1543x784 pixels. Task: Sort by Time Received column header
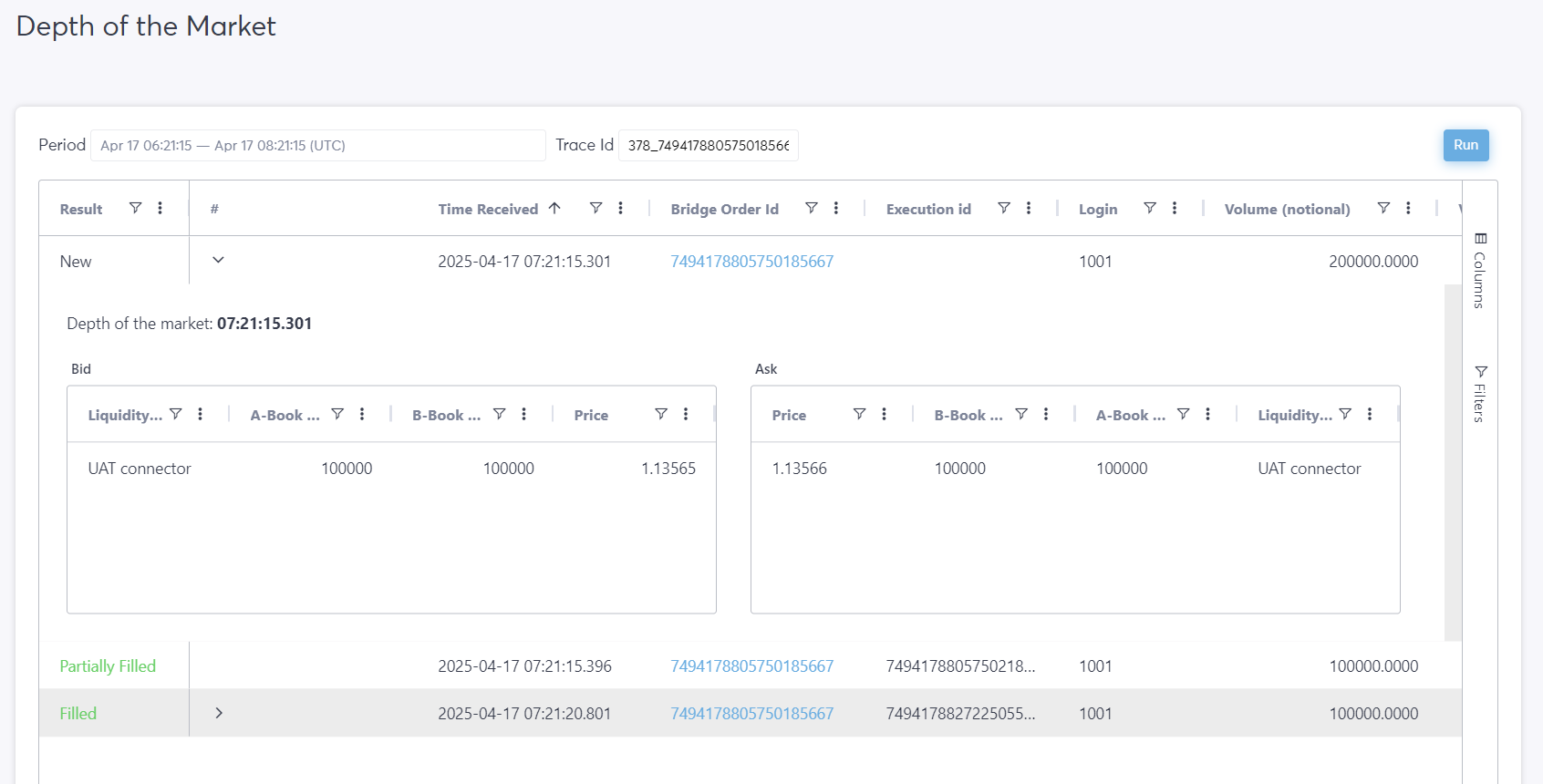488,209
